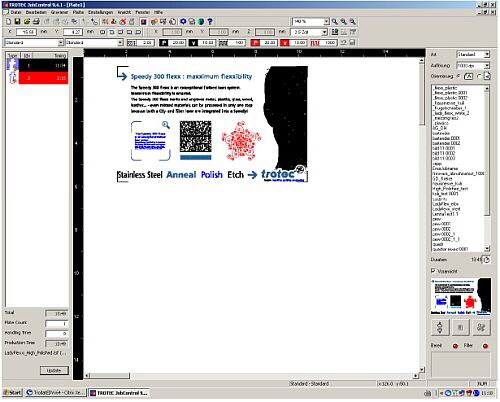Click the middle magnifier zoom icon
This screenshot has height=402, width=500.
pos(344,22)
